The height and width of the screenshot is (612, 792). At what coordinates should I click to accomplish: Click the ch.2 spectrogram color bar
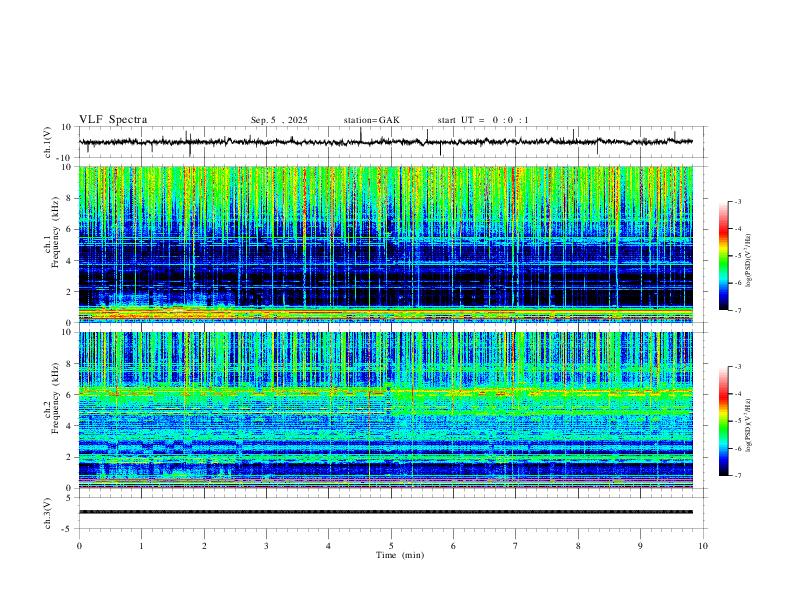point(723,421)
